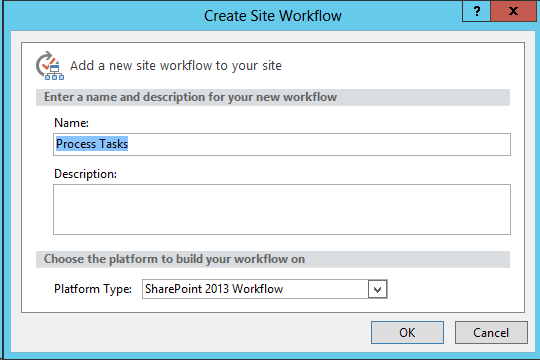This screenshot has height=360, width=540.
Task: Click the 'Enter a name and description' section header
Action: pos(273,97)
